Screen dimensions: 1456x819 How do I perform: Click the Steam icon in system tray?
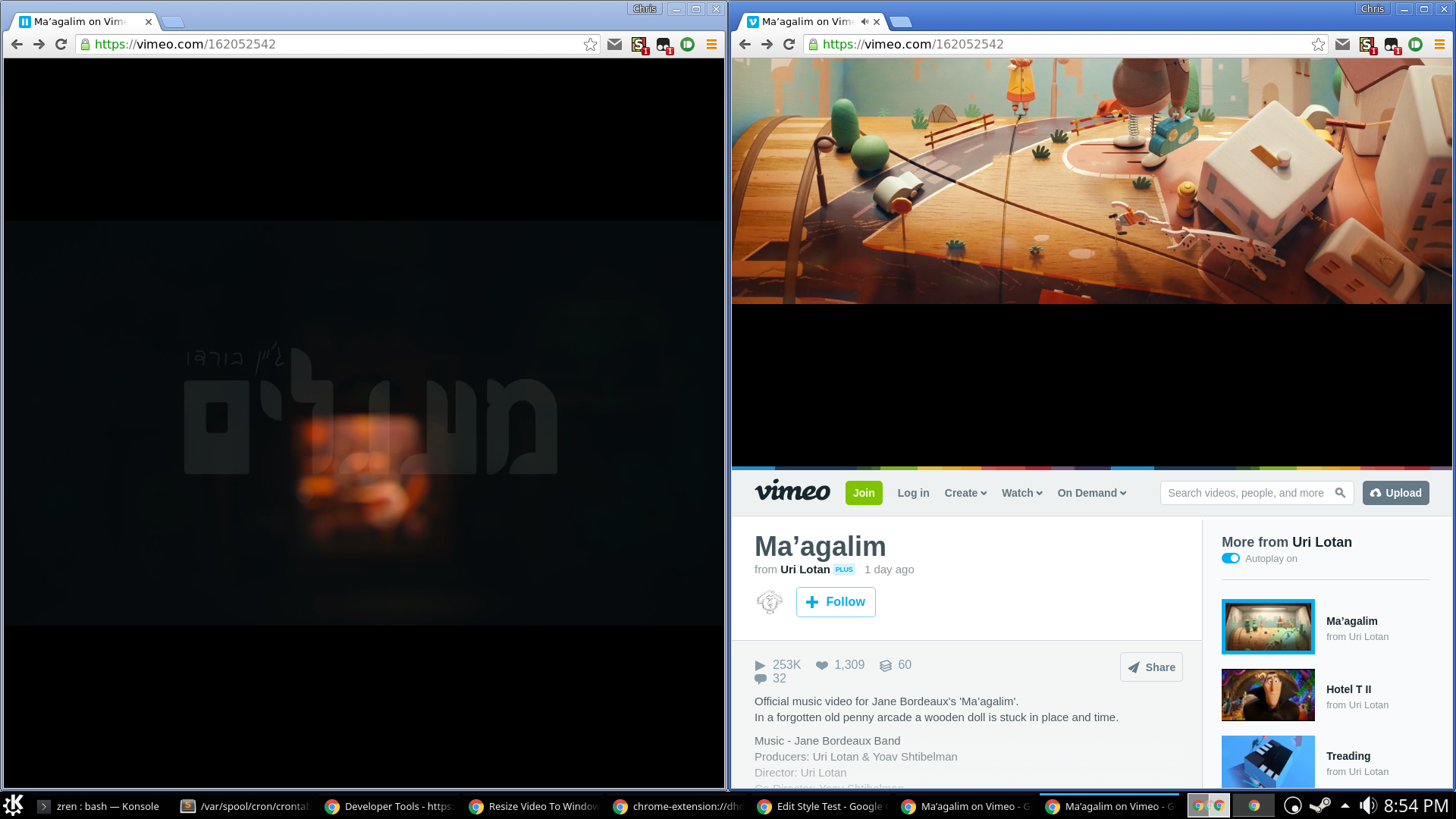[1320, 805]
